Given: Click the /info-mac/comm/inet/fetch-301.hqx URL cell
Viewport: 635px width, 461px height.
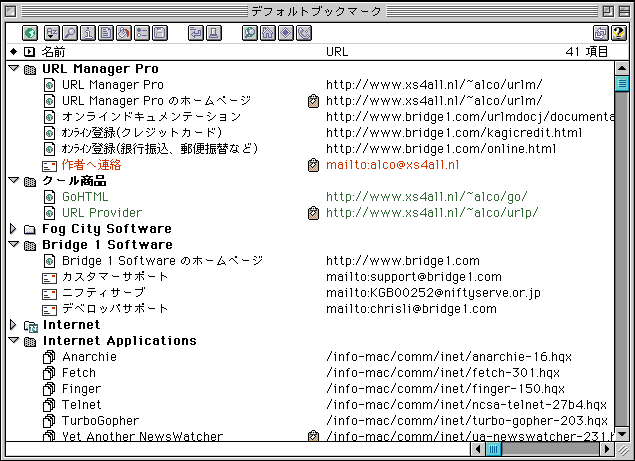Looking at the screenshot, I should click(x=443, y=373).
